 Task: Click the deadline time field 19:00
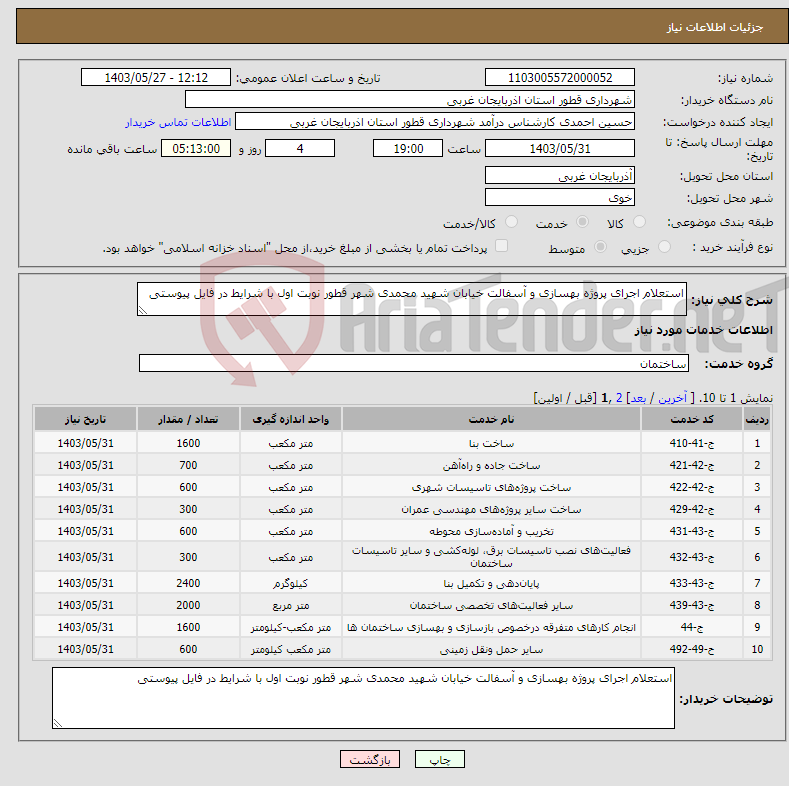click(x=408, y=148)
